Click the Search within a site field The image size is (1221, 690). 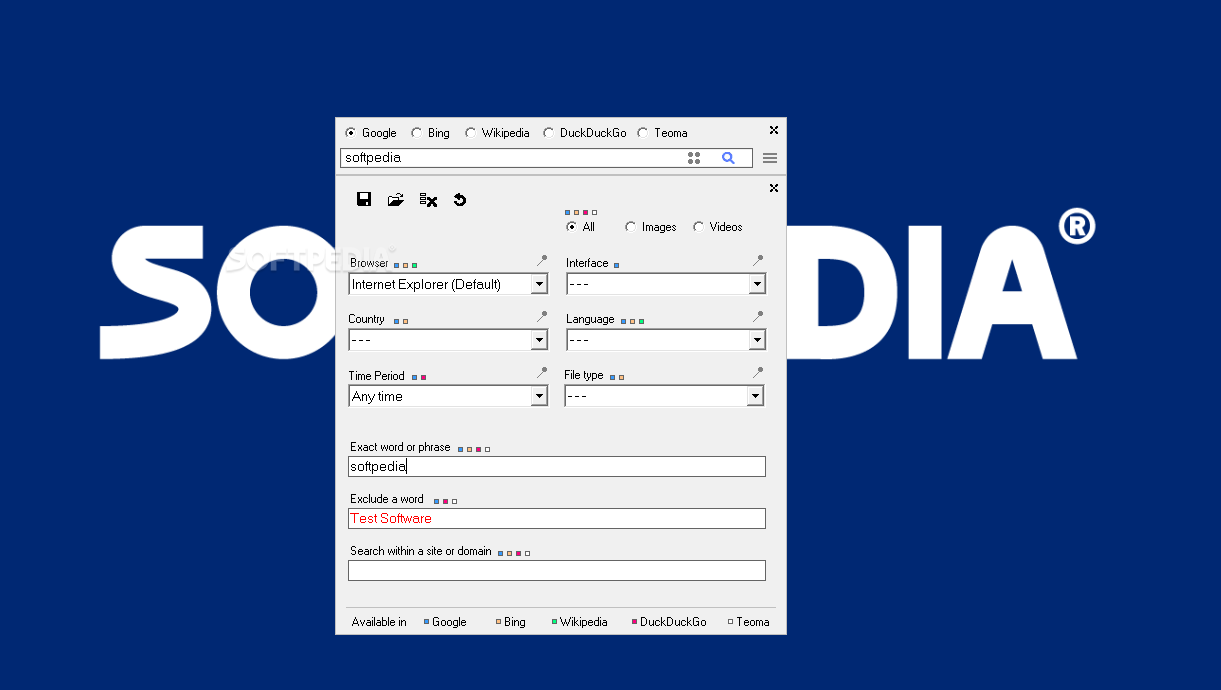tap(557, 570)
